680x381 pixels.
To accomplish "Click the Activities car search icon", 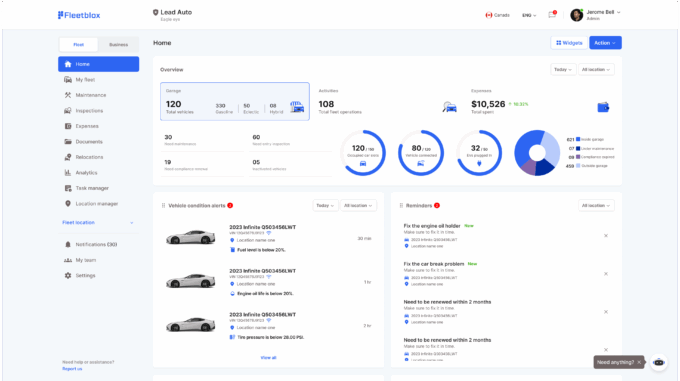I will point(450,107).
